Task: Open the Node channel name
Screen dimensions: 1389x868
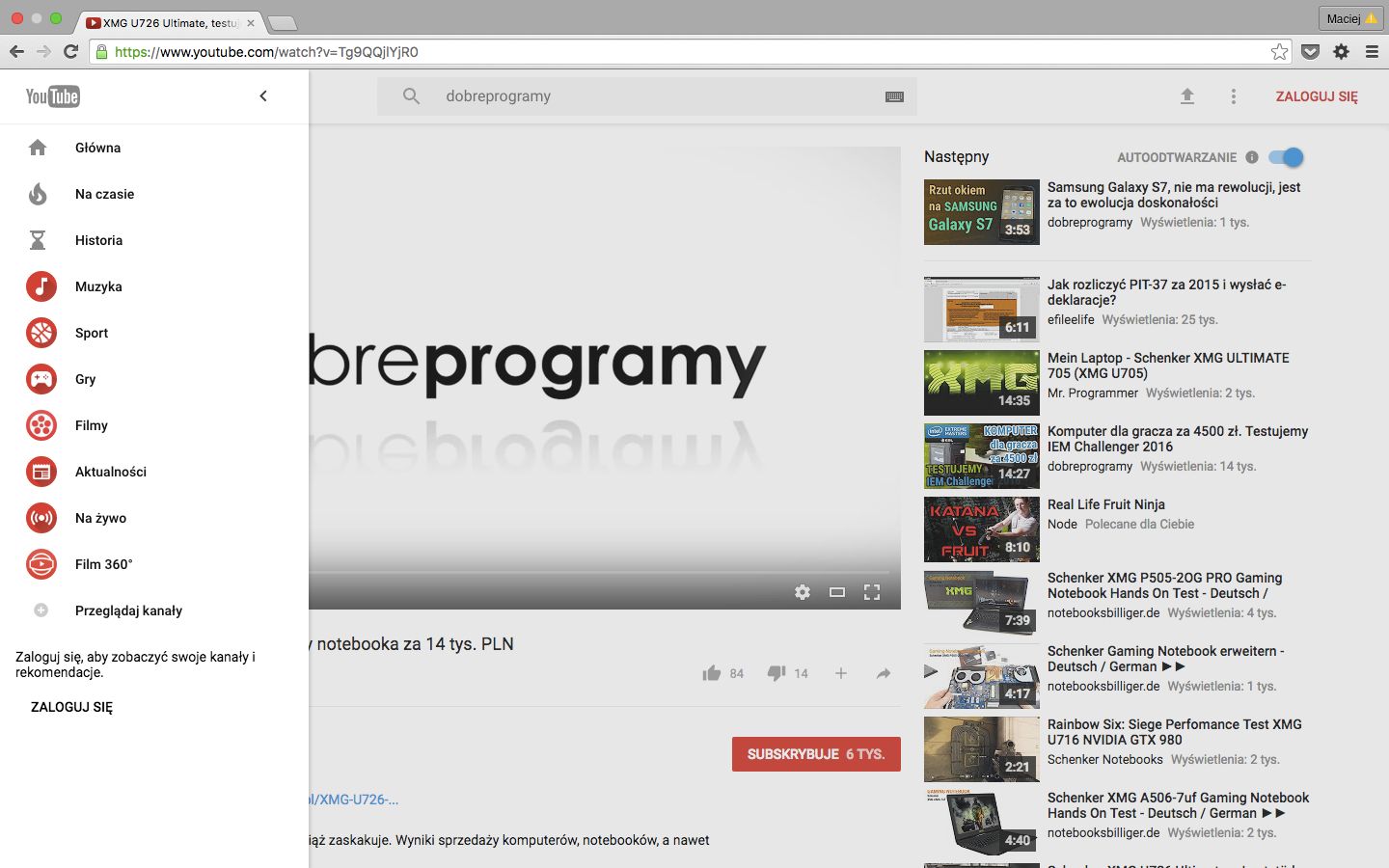Action: click(x=1062, y=524)
